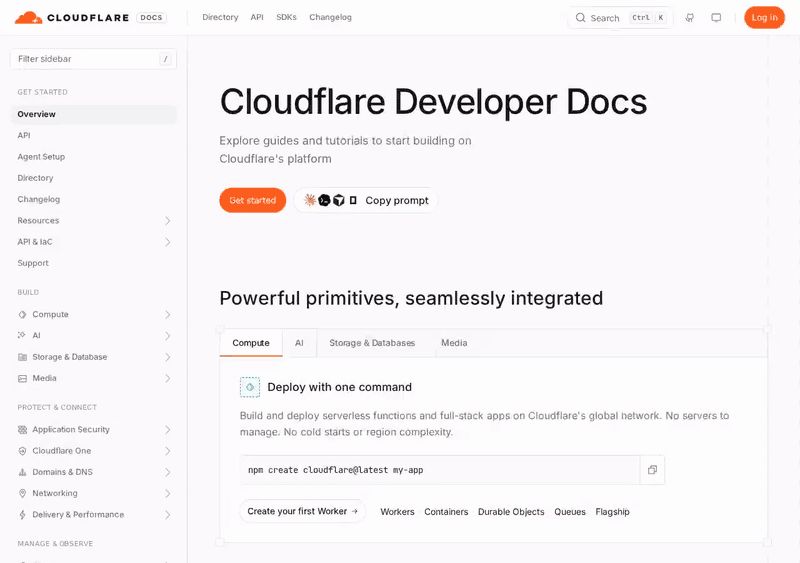Expand the Cloudflare One chevron
This screenshot has height=563, width=800.
pos(167,451)
